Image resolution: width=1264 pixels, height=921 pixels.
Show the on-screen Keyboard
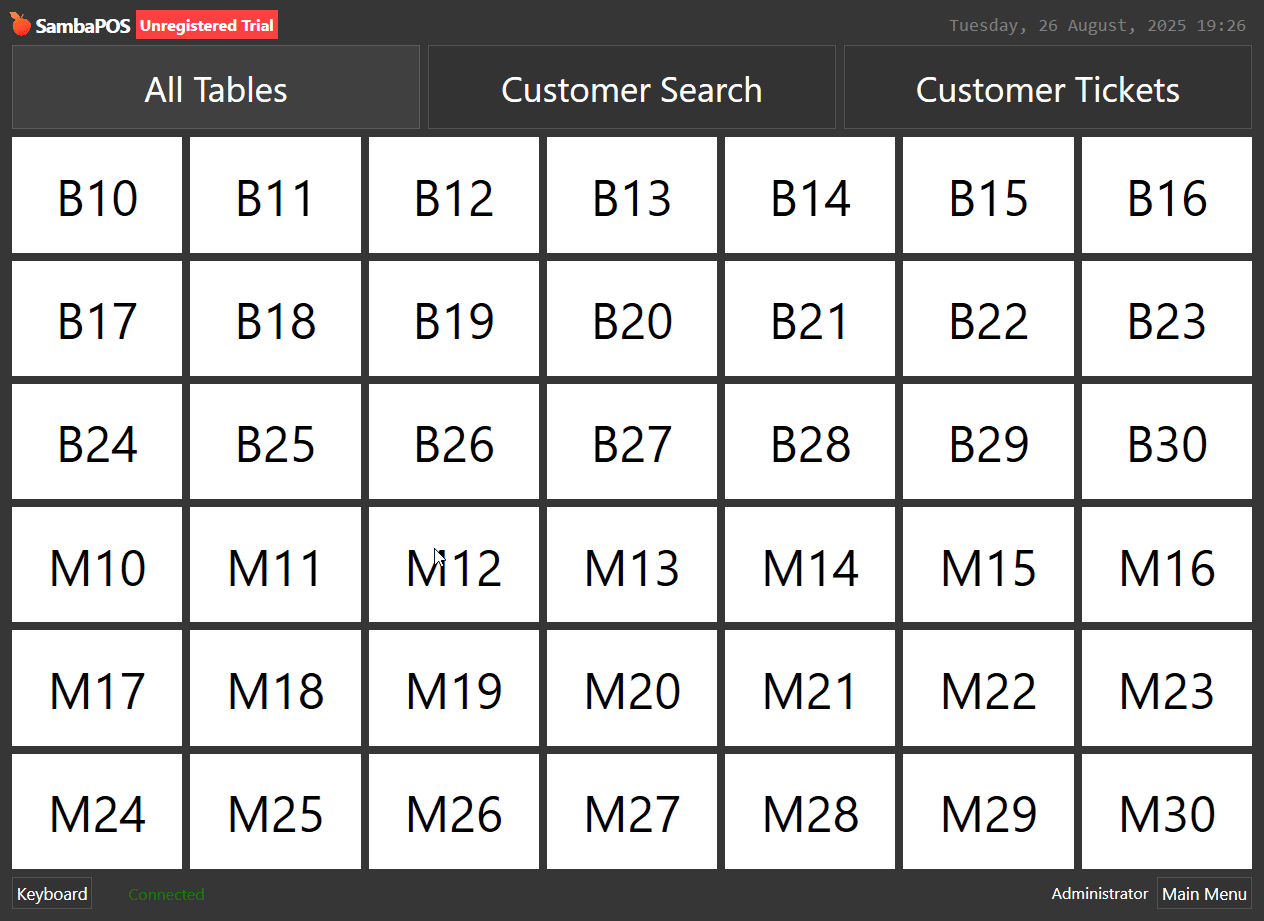pyautogui.click(x=52, y=894)
